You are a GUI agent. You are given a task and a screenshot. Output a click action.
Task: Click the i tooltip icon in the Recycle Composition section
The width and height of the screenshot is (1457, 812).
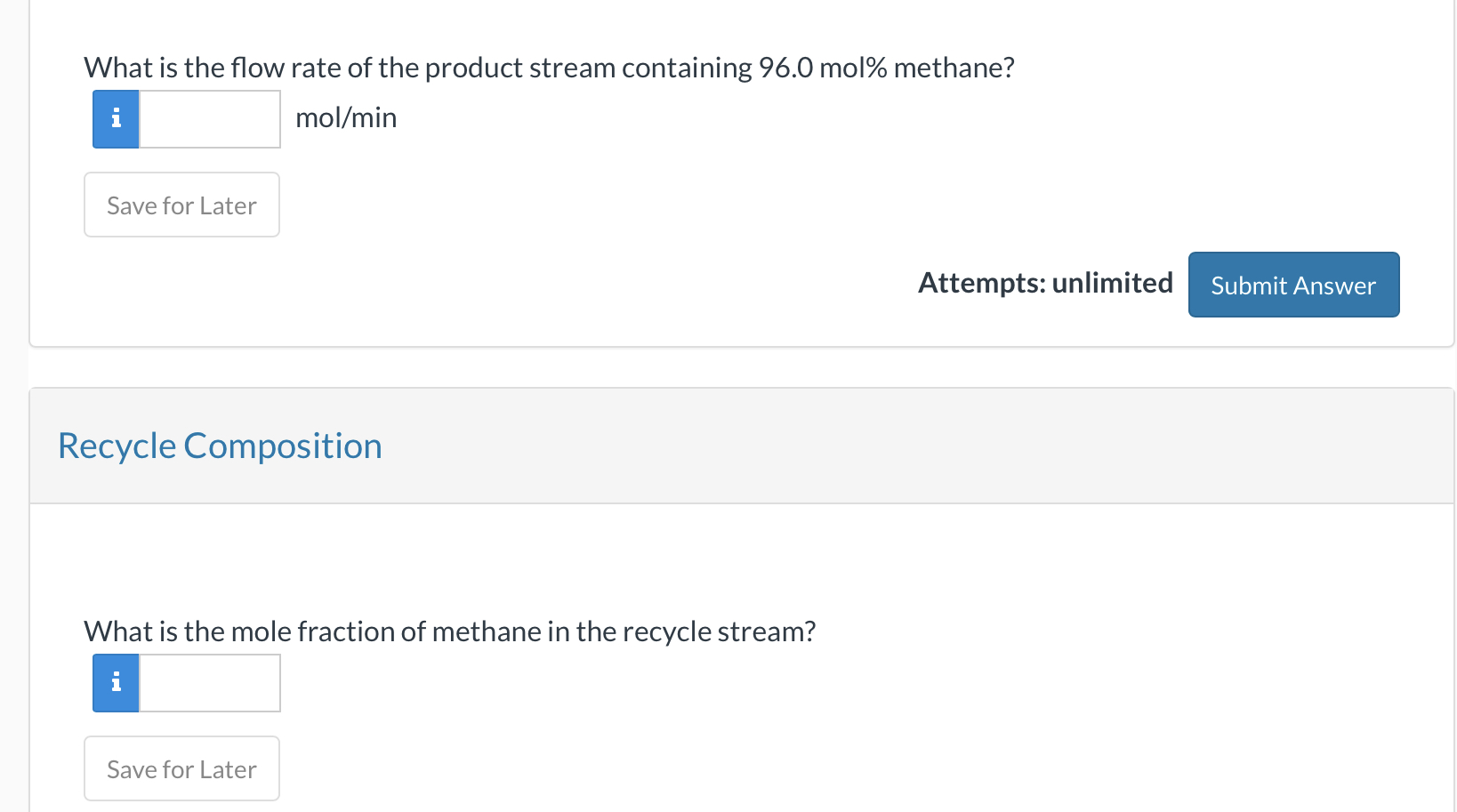115,682
